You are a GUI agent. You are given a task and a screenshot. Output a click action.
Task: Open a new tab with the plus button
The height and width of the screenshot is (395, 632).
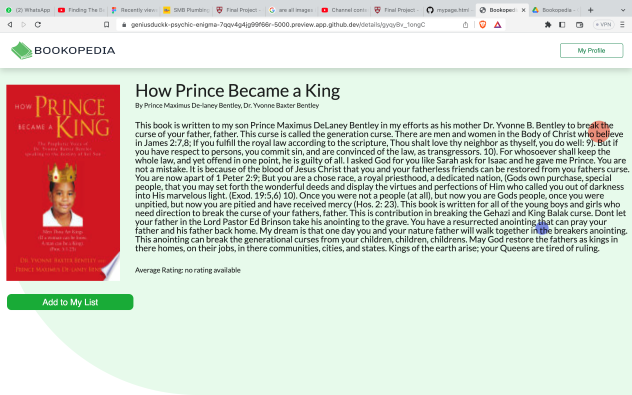point(590,10)
